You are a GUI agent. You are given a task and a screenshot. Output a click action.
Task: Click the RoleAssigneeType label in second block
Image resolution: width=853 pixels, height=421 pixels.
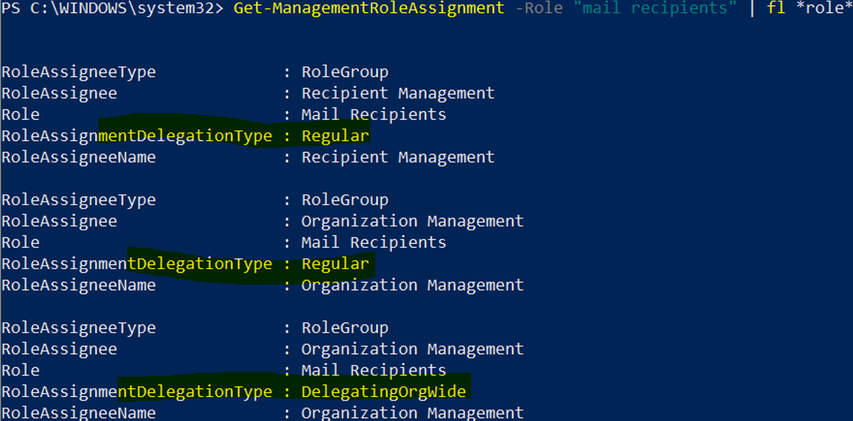click(x=79, y=200)
